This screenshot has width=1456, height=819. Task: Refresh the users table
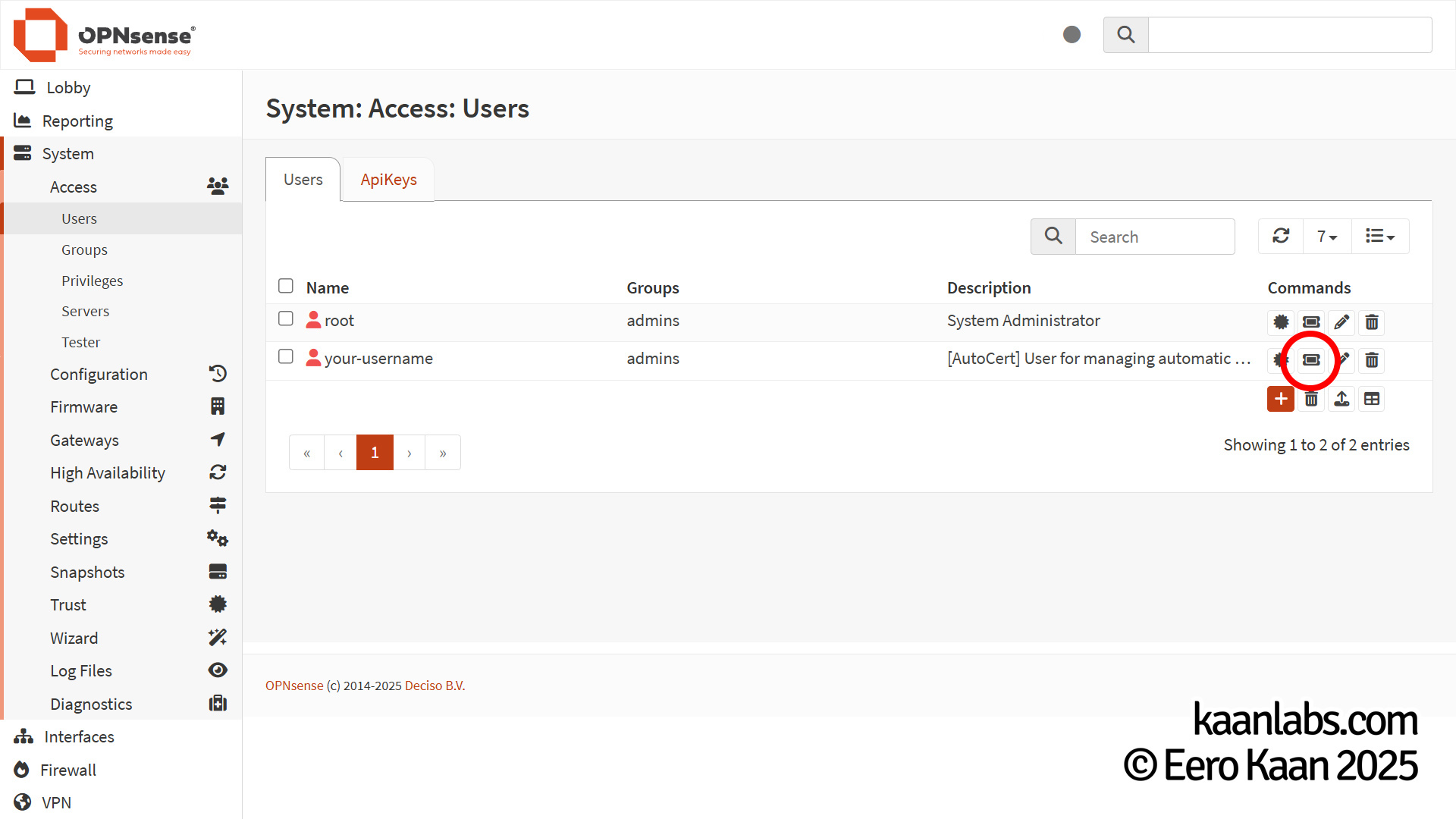[x=1281, y=237]
